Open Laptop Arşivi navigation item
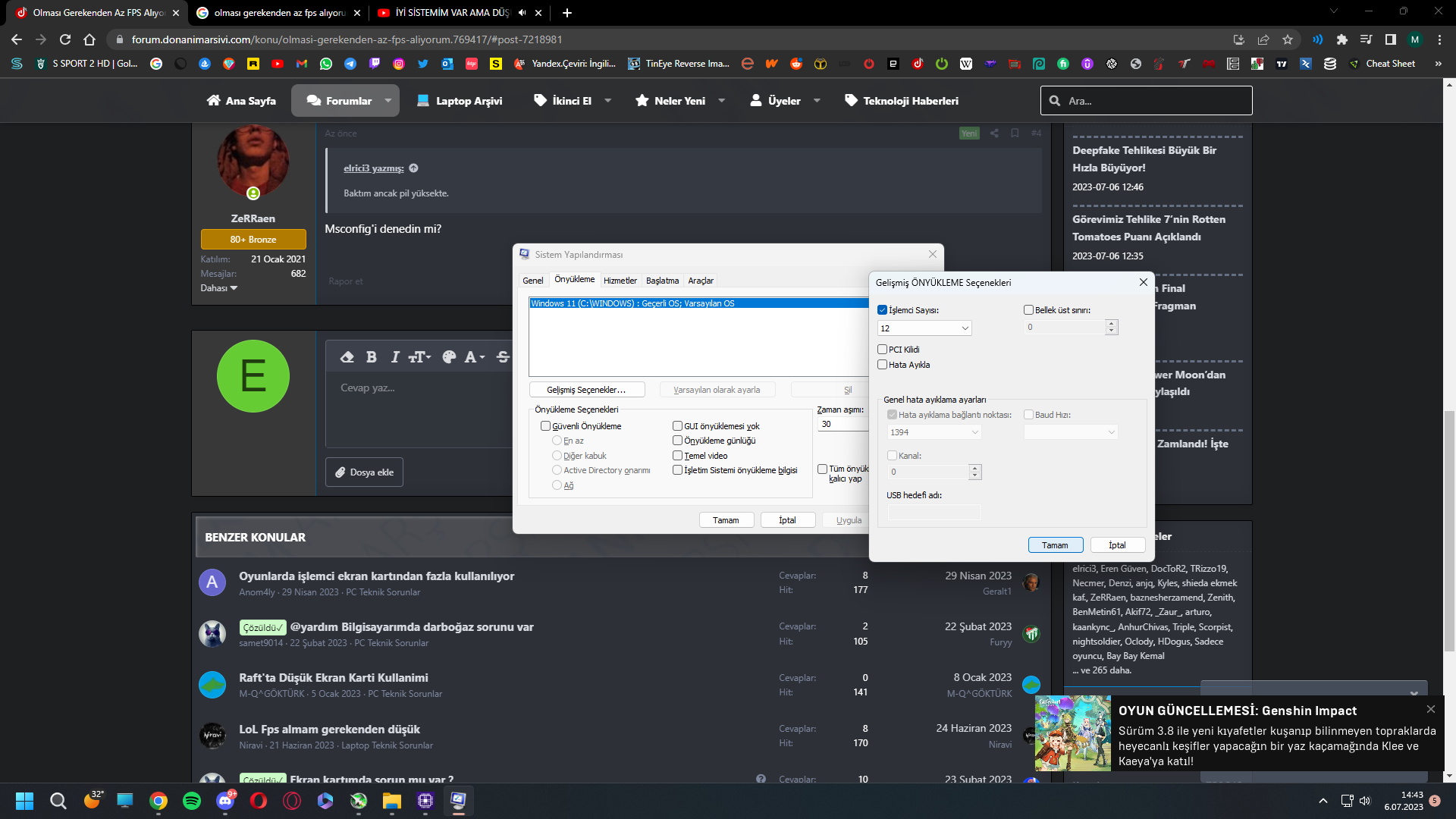The image size is (1456, 819). coord(460,101)
